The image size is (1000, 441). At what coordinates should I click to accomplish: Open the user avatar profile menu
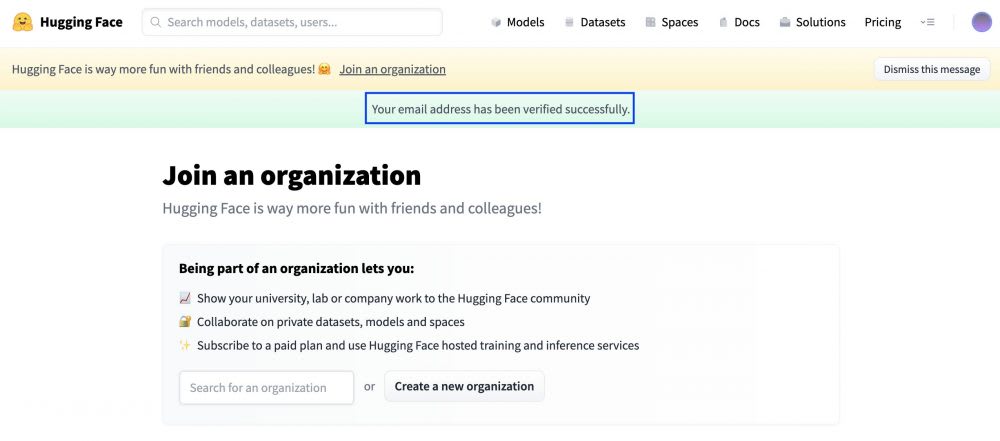[x=982, y=22]
